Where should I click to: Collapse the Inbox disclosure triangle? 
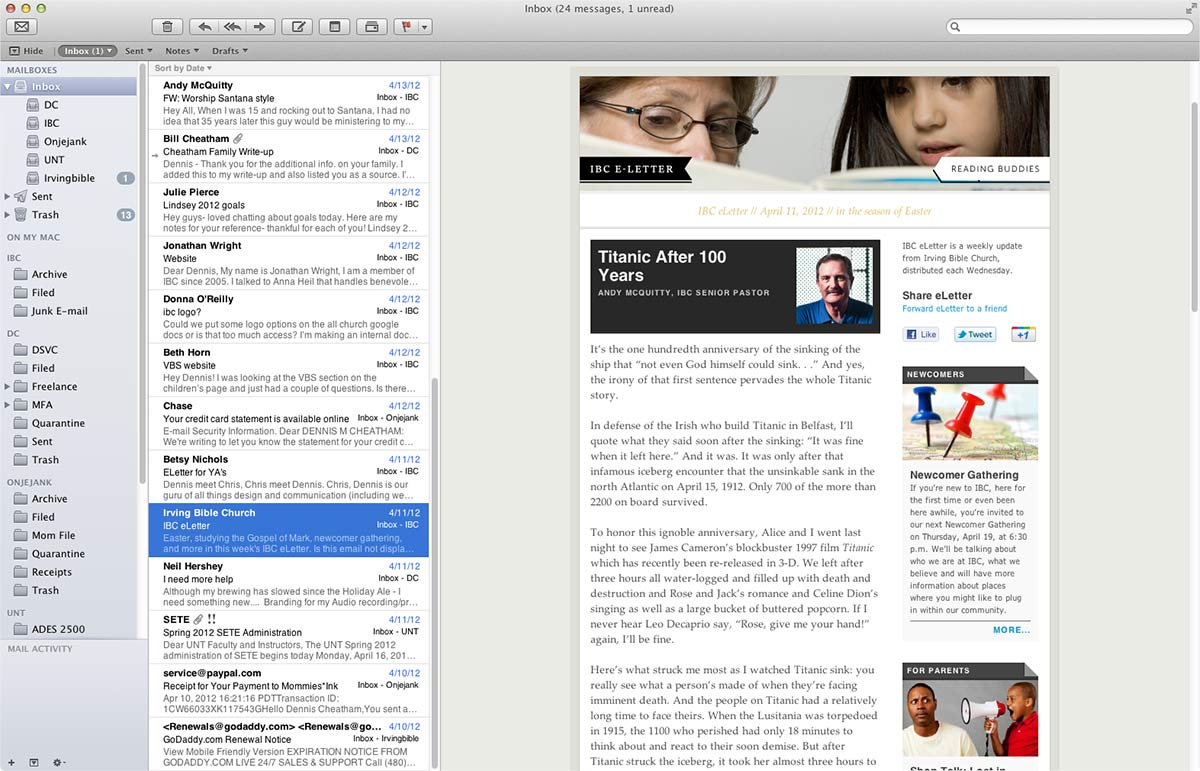7,87
